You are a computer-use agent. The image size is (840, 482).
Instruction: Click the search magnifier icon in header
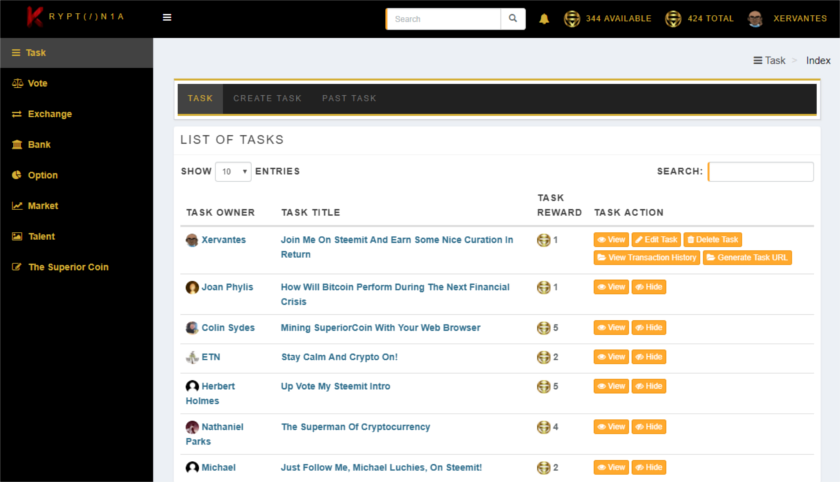[x=513, y=19]
